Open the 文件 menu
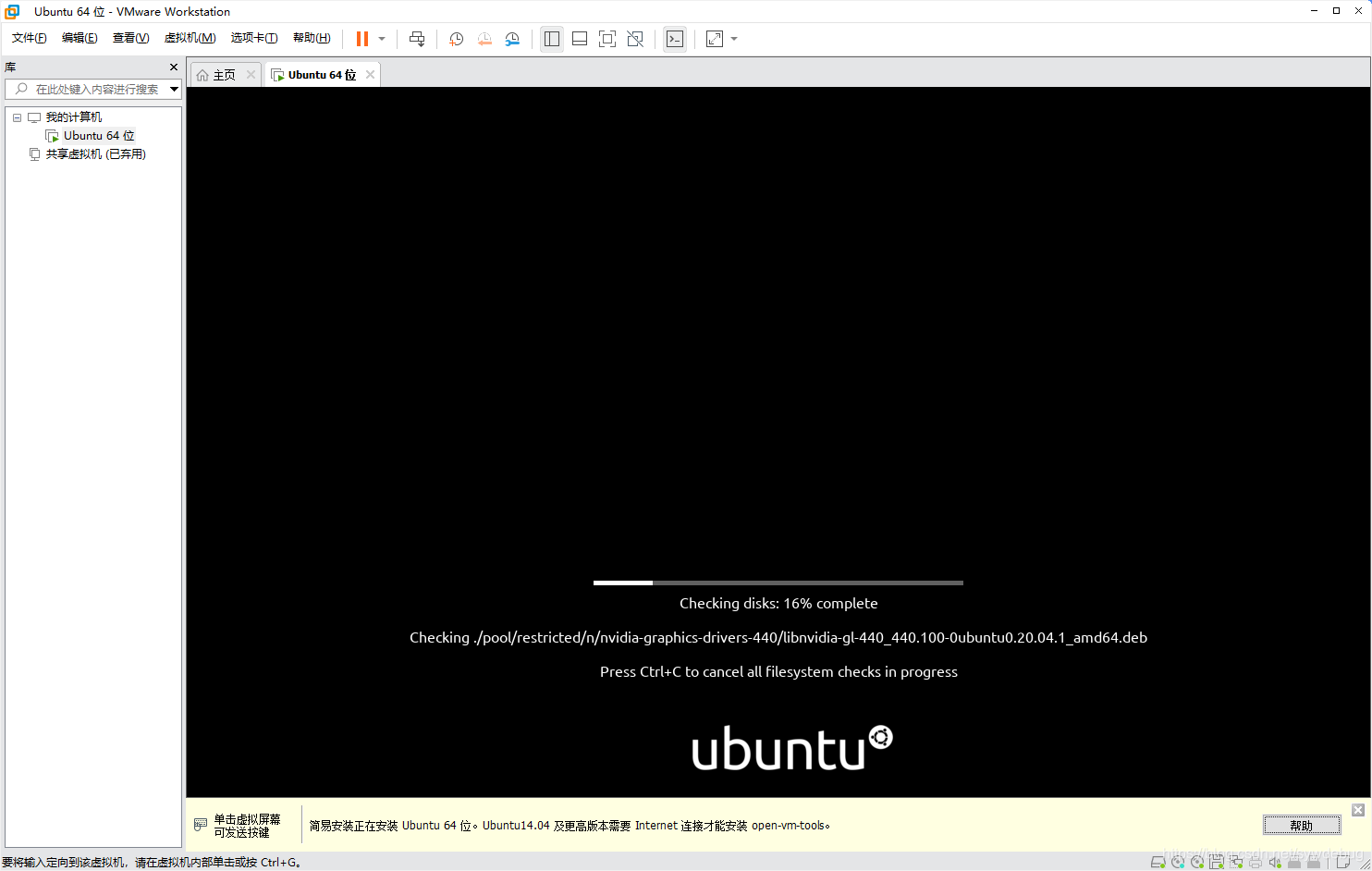The image size is (1372, 871). [30, 38]
